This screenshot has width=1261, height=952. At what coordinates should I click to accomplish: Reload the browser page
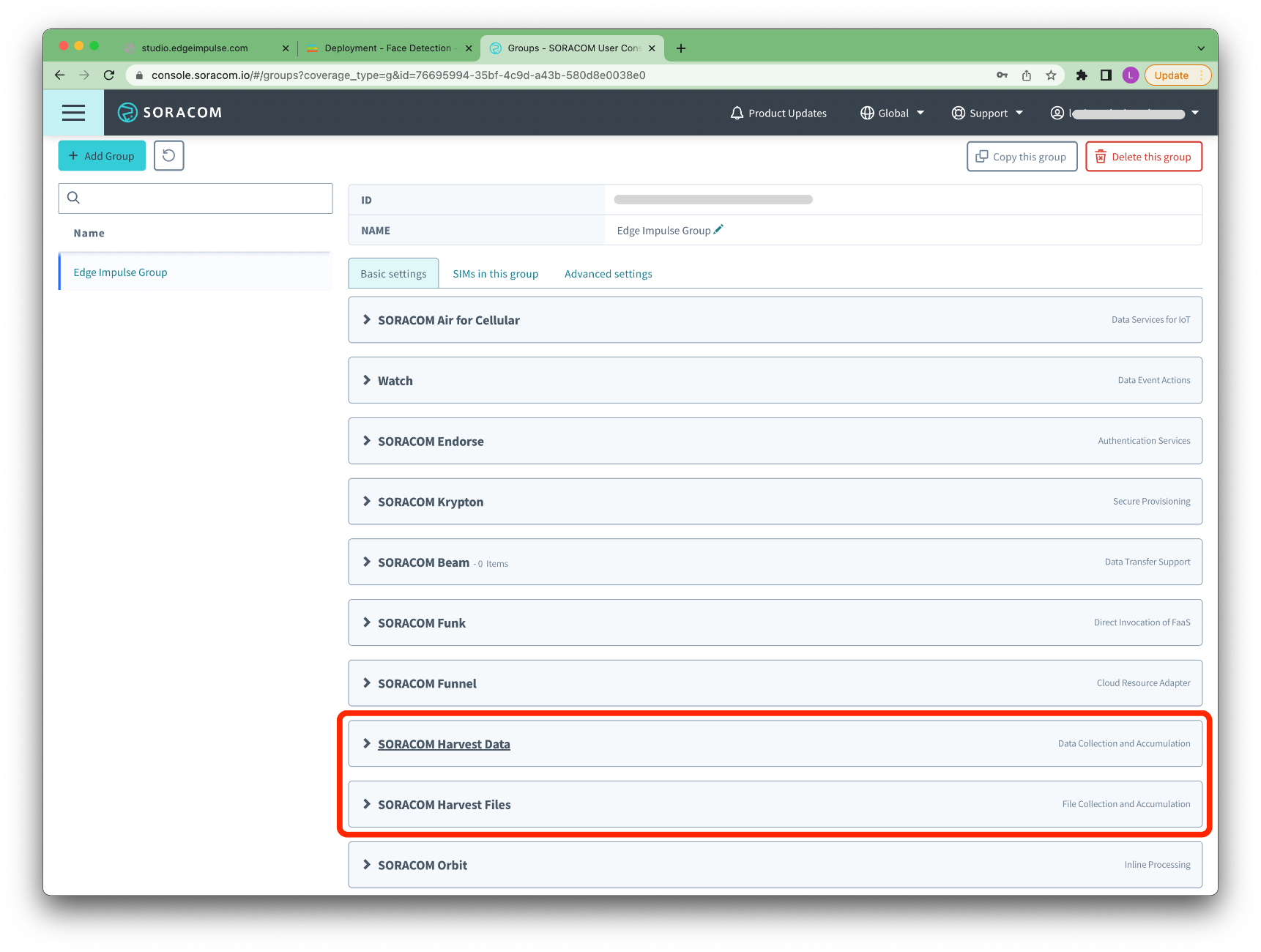click(x=109, y=75)
